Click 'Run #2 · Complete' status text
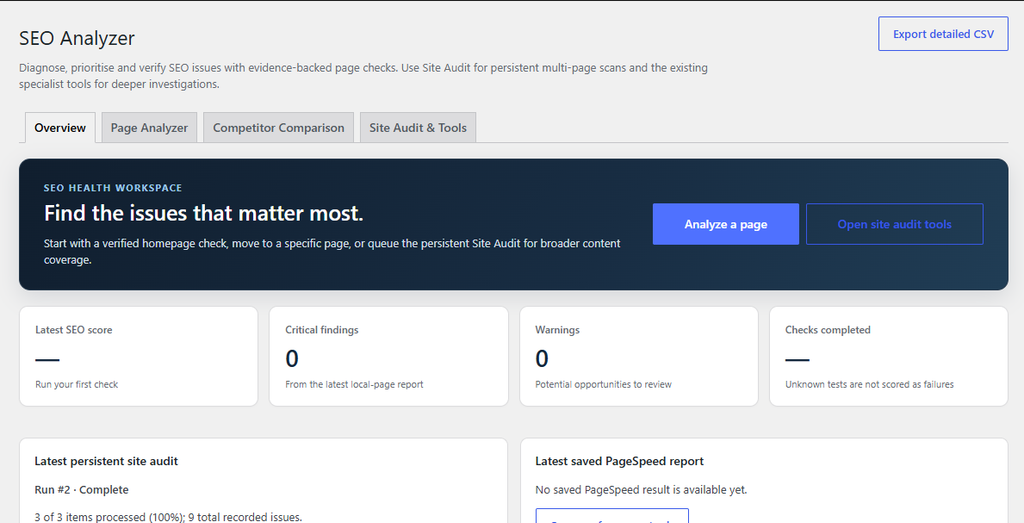 click(82, 490)
